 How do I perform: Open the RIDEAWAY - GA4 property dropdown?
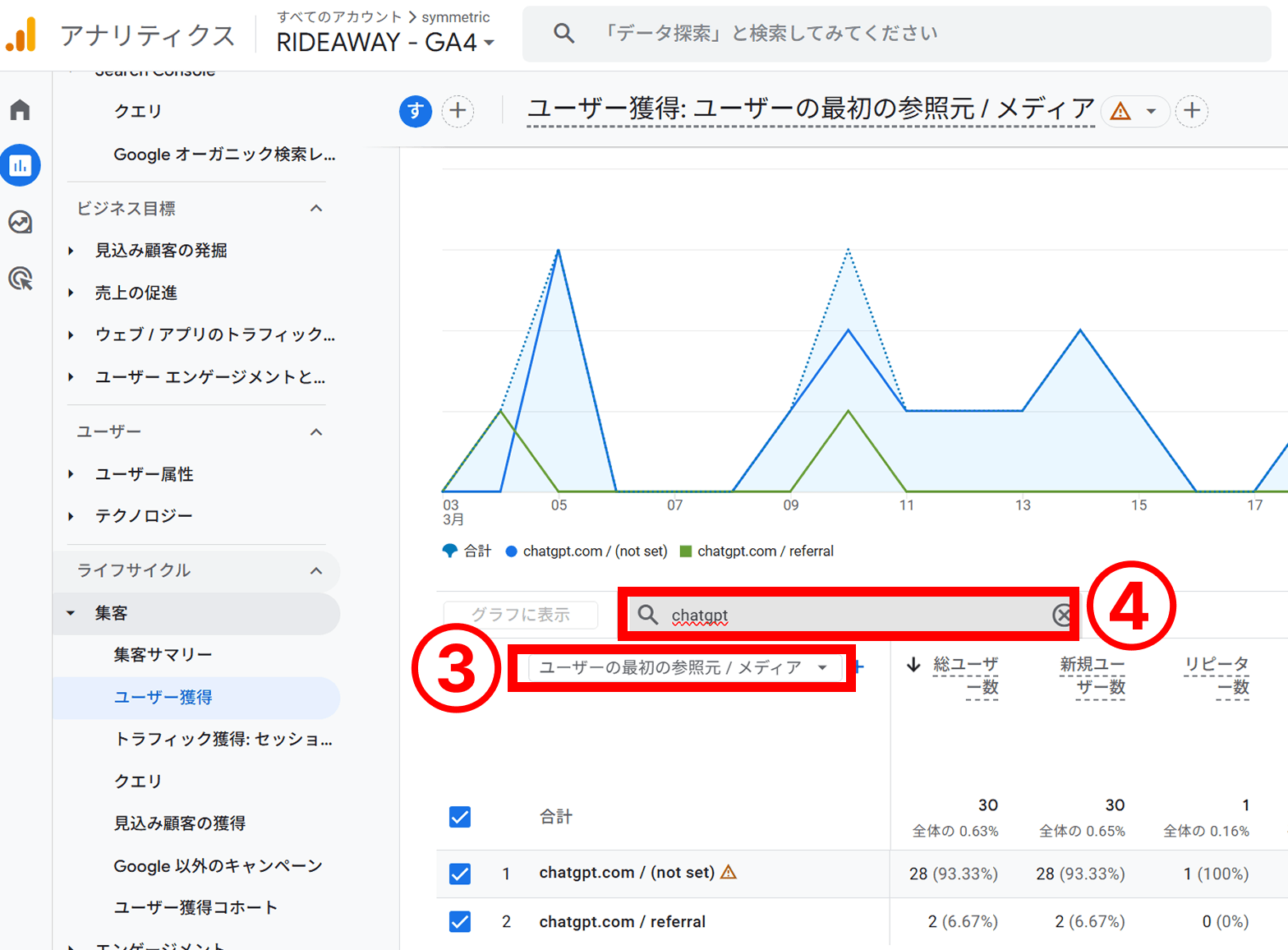tap(385, 42)
